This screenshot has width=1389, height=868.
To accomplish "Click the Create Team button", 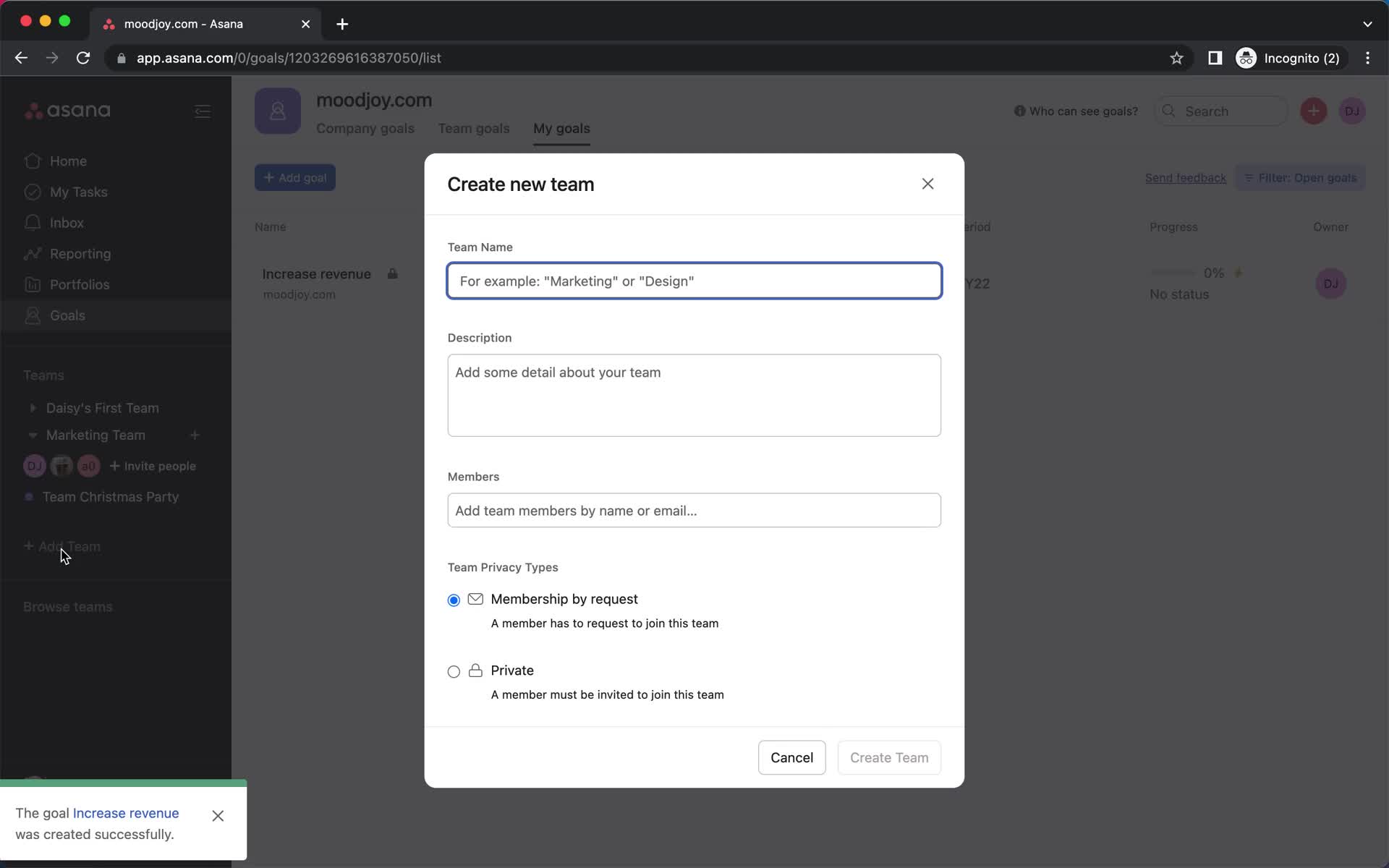I will click(889, 757).
